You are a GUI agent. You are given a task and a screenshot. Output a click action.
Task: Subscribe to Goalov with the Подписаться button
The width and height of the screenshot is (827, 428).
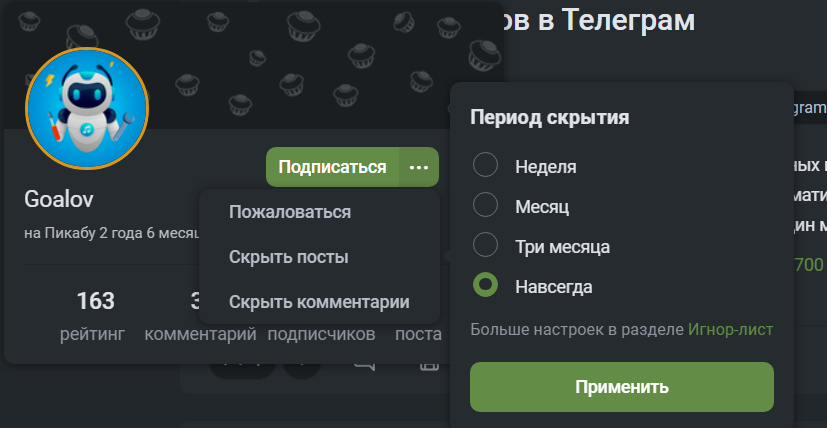pyautogui.click(x=332, y=167)
